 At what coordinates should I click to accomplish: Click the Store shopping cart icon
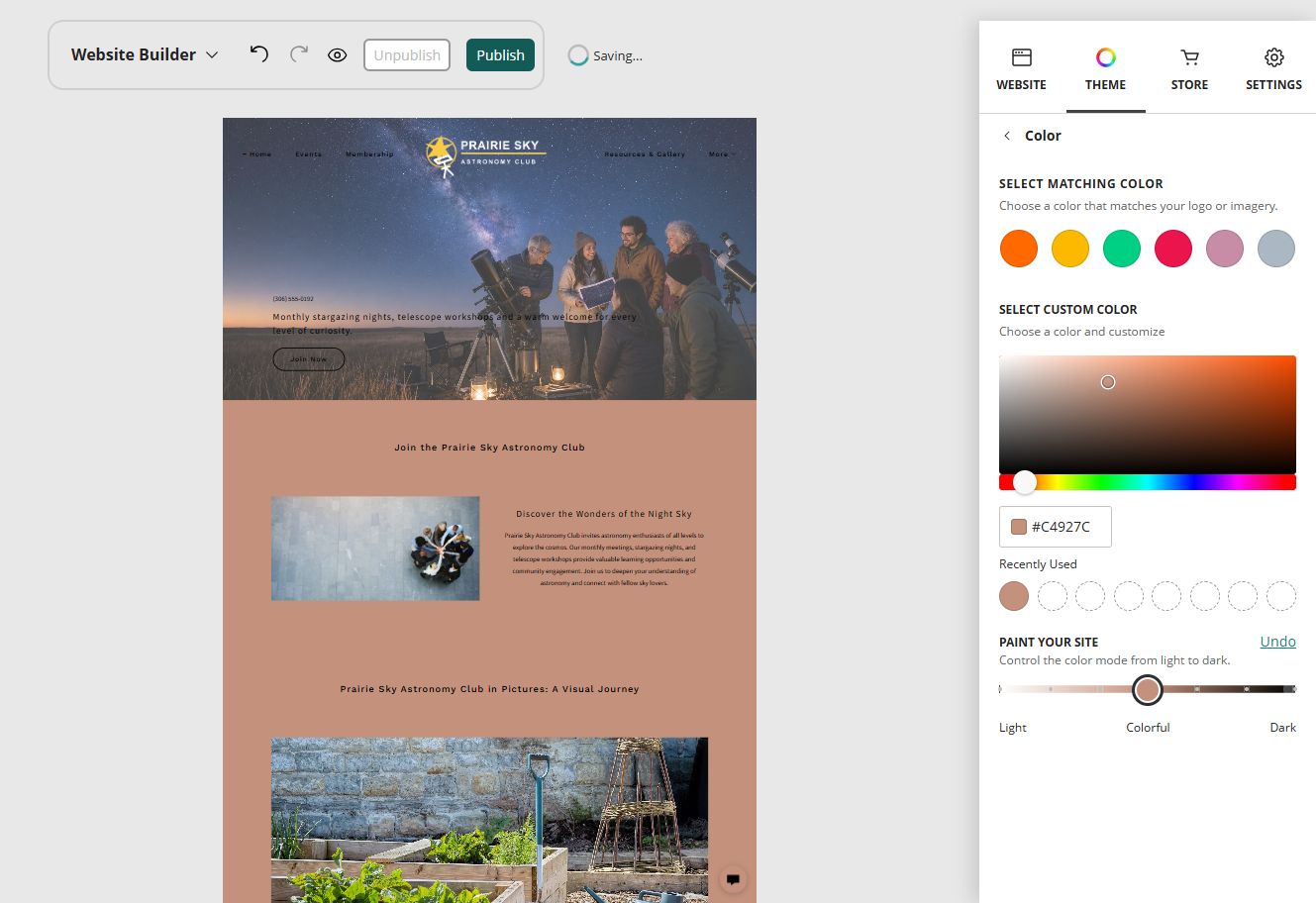coord(1190,57)
